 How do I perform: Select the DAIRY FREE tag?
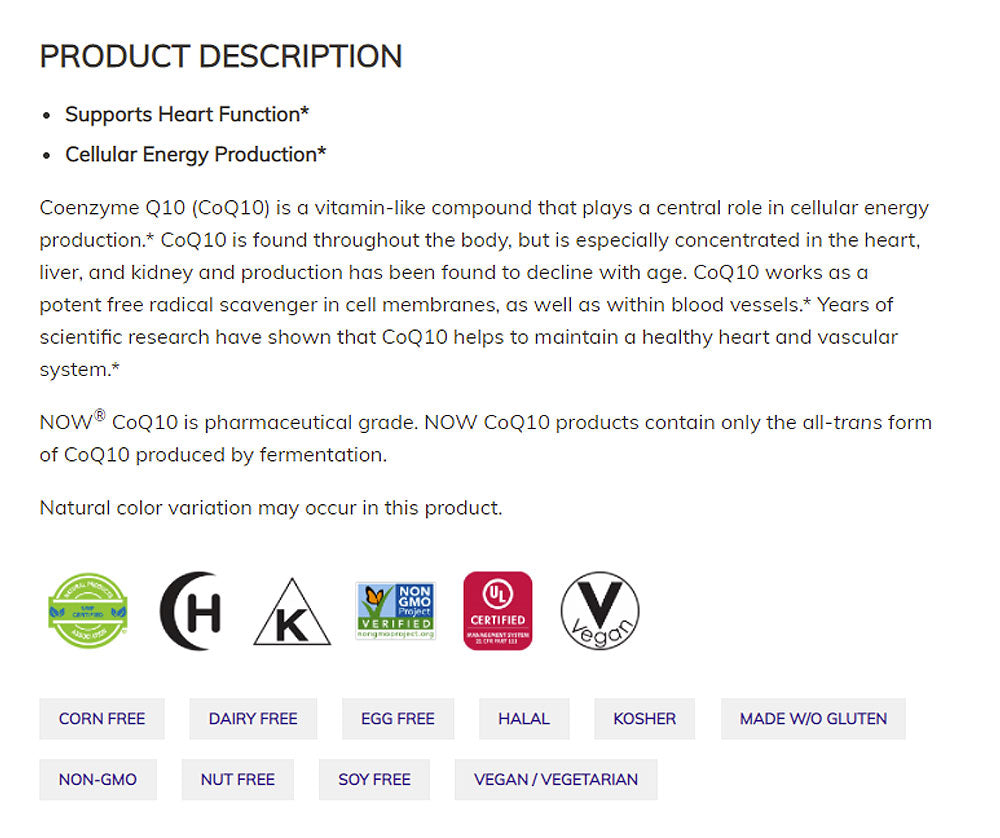[253, 719]
